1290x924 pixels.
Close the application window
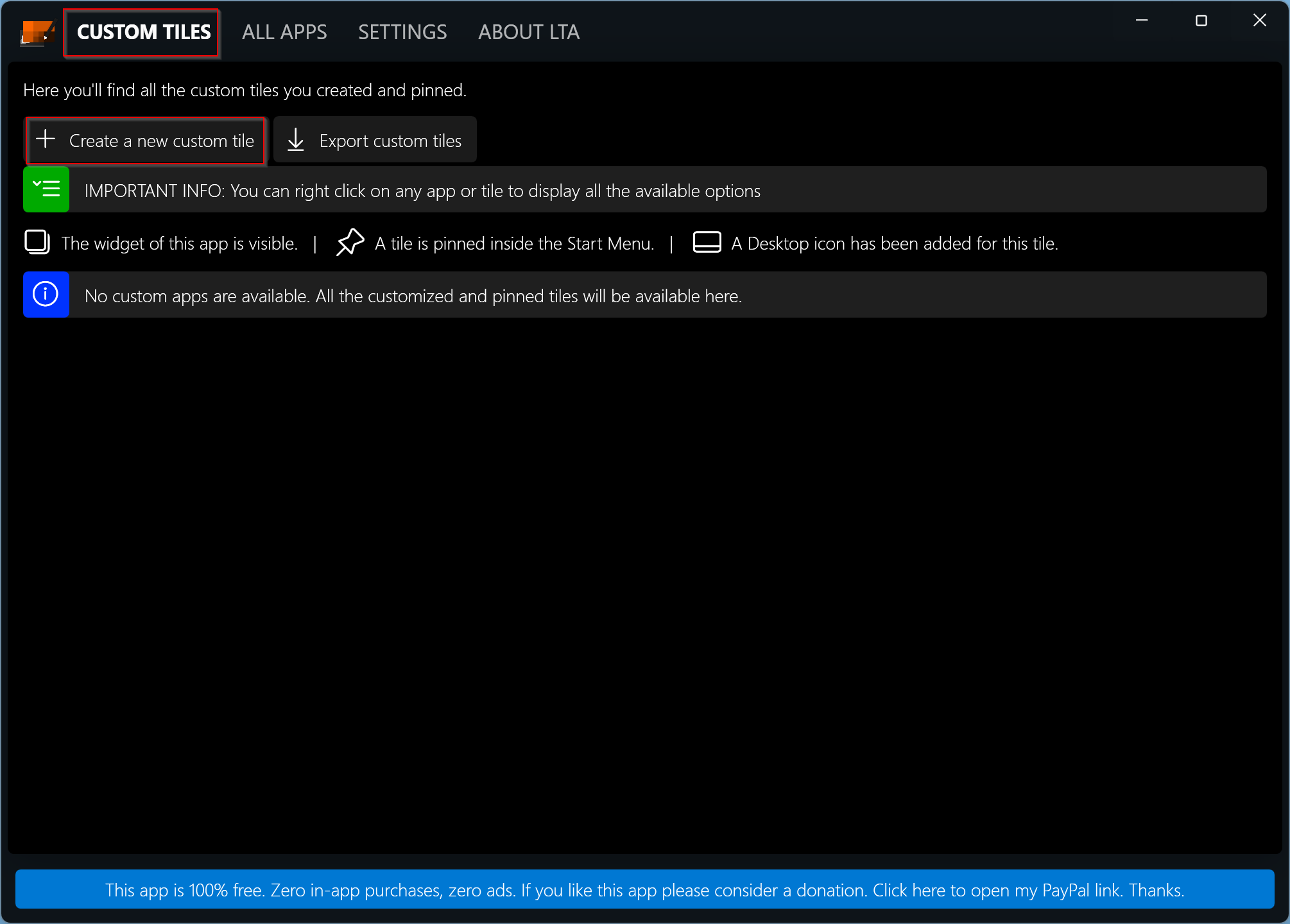pyautogui.click(x=1260, y=21)
